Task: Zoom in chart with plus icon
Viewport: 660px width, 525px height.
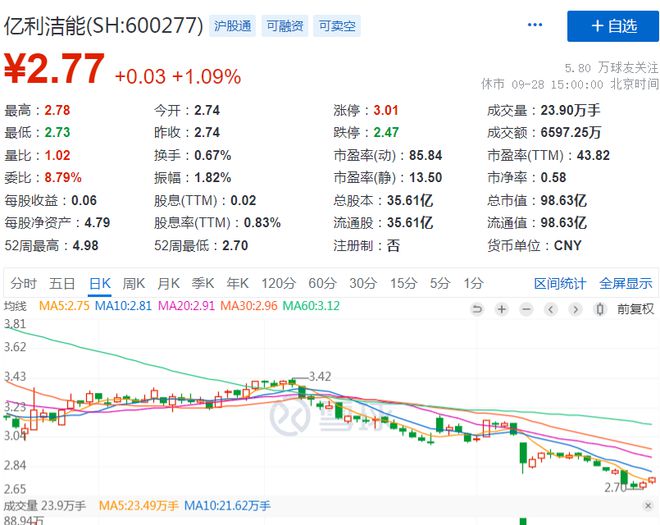Action: [x=501, y=309]
